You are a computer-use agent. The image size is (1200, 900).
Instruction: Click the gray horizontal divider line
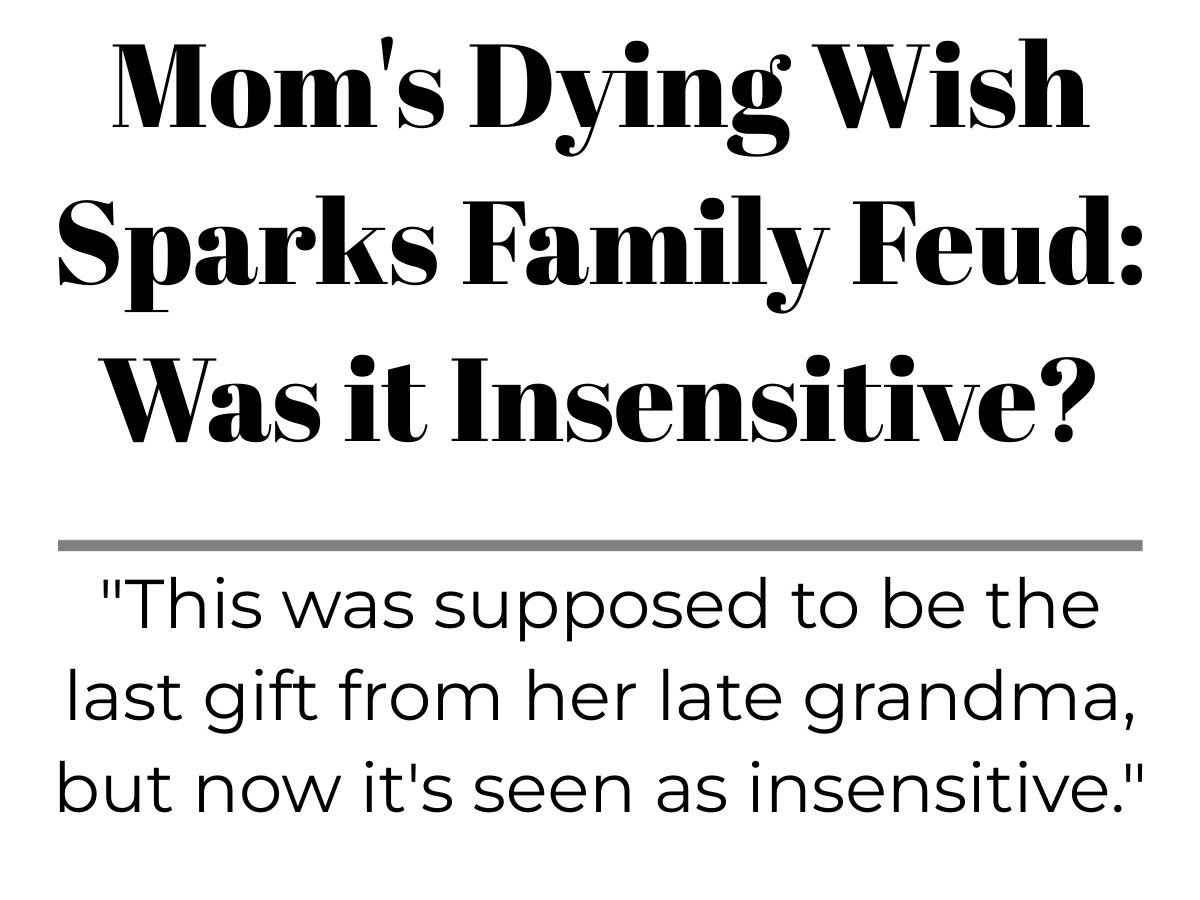pyautogui.click(x=600, y=545)
